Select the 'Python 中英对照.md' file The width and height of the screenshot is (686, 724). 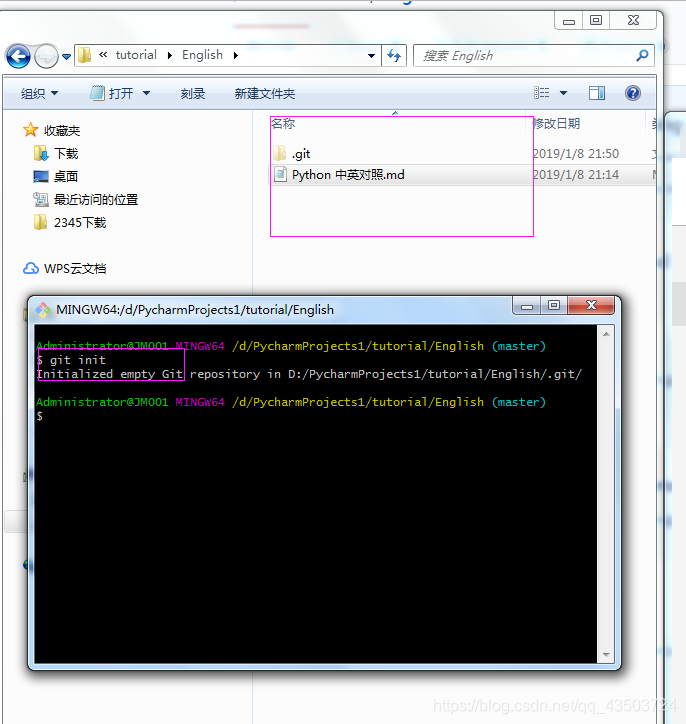pos(348,175)
